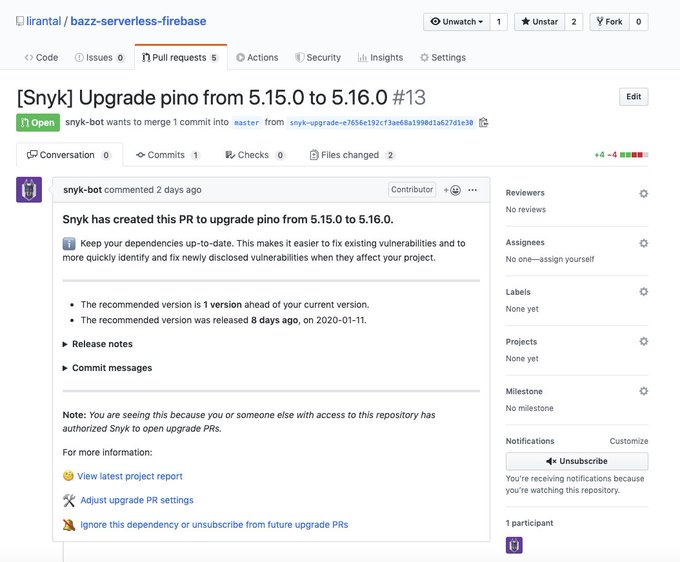Copy the branch name with clipboard icon
The height and width of the screenshot is (562, 680).
point(484,123)
